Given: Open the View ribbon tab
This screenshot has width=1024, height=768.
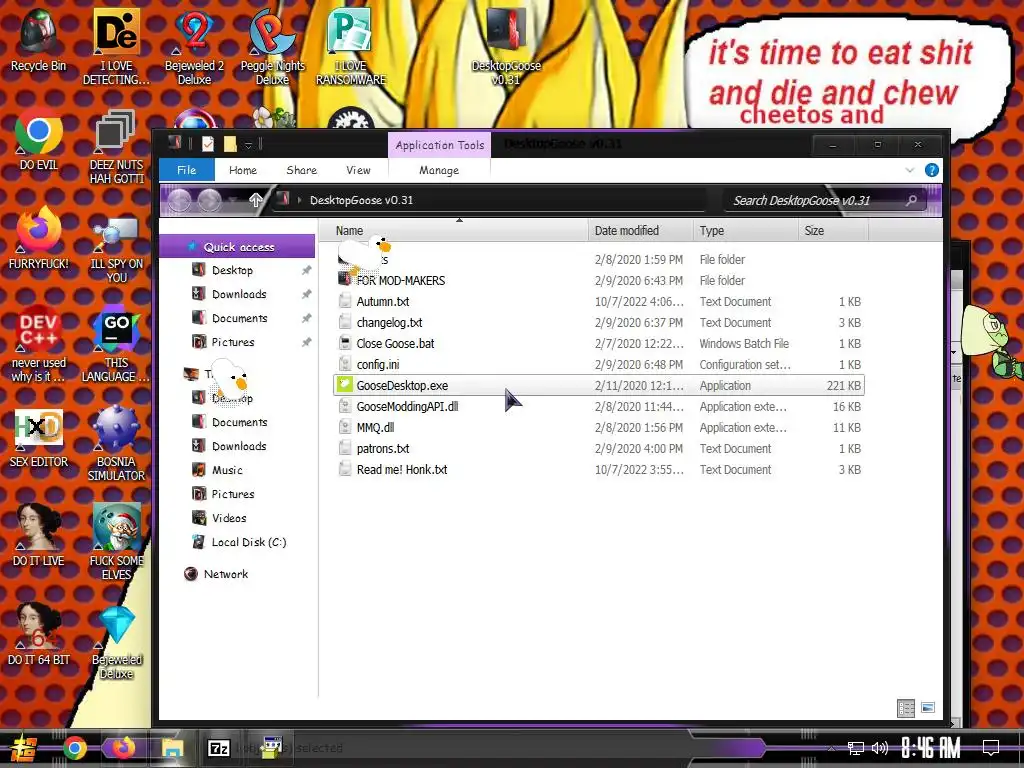Looking at the screenshot, I should click(x=358, y=170).
